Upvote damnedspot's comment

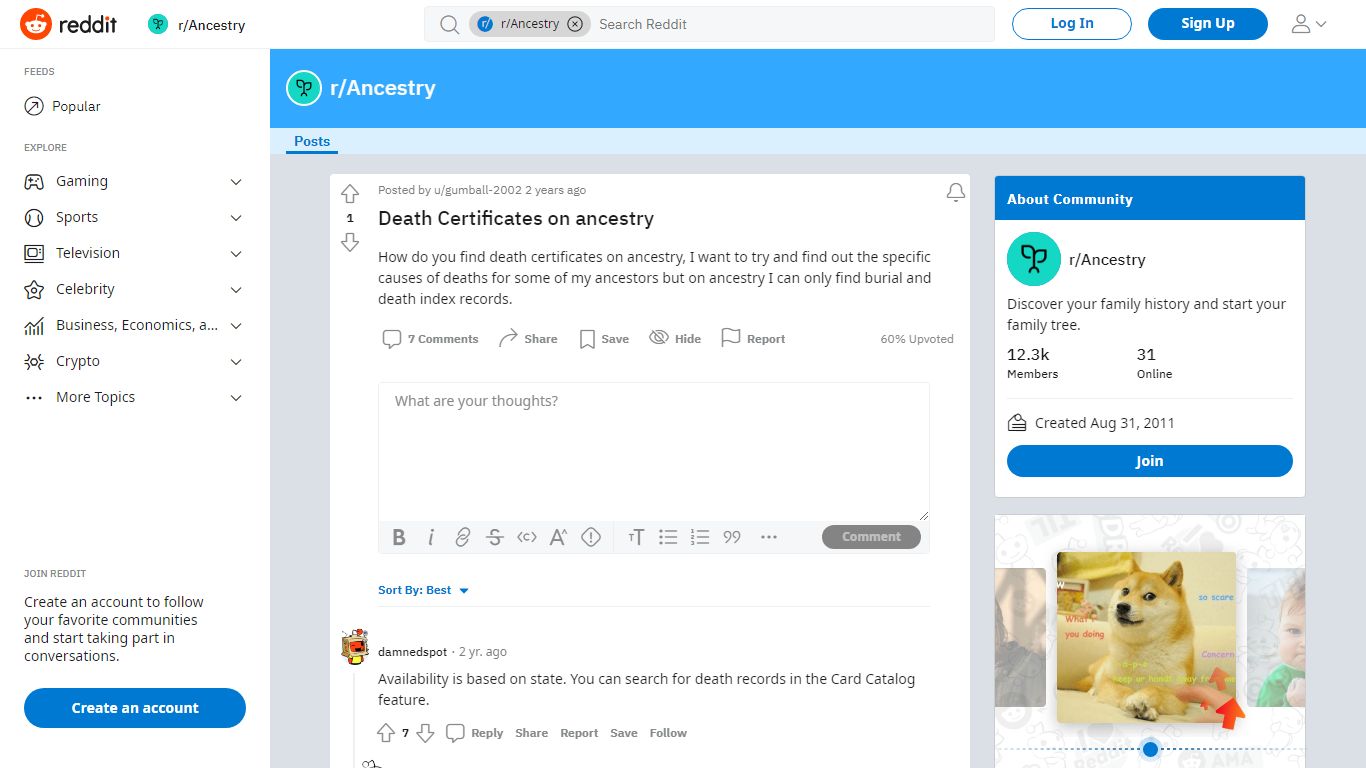(x=386, y=733)
